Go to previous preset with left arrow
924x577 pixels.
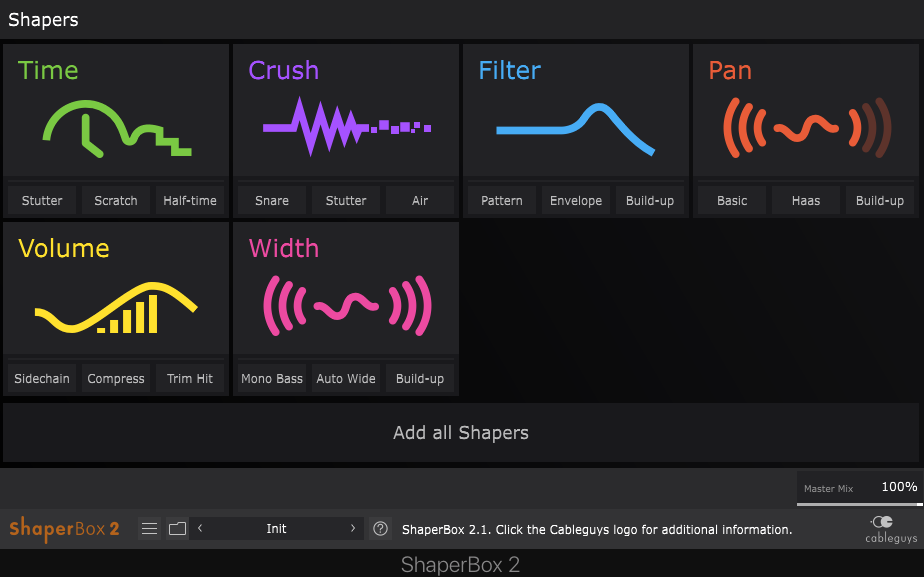(x=200, y=529)
